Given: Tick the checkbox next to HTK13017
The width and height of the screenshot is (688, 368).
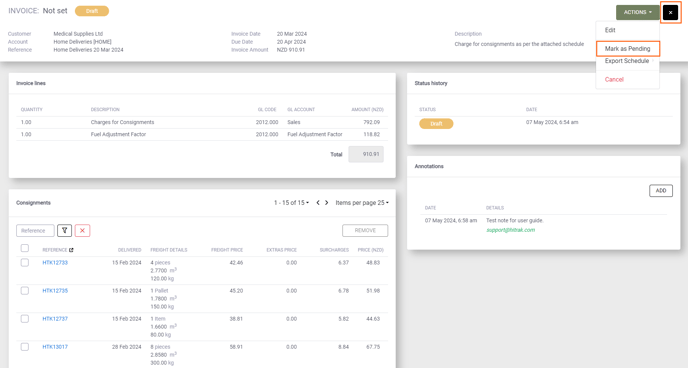Looking at the screenshot, I should coord(25,347).
